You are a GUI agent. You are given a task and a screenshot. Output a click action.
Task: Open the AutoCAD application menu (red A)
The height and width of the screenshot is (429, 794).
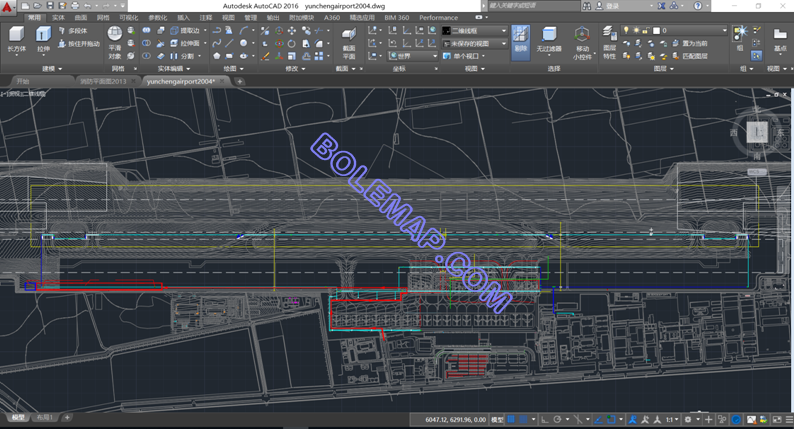(7, 7)
